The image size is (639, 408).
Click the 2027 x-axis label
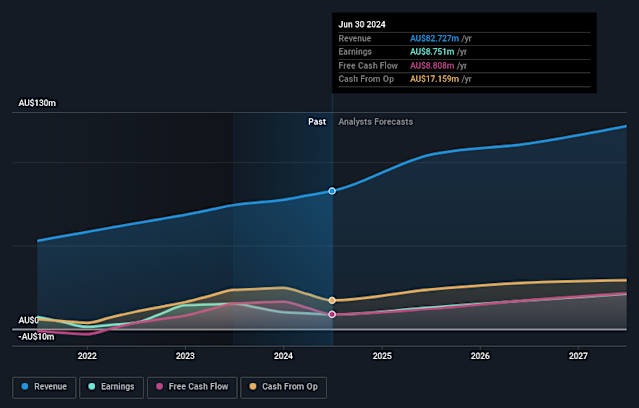578,355
